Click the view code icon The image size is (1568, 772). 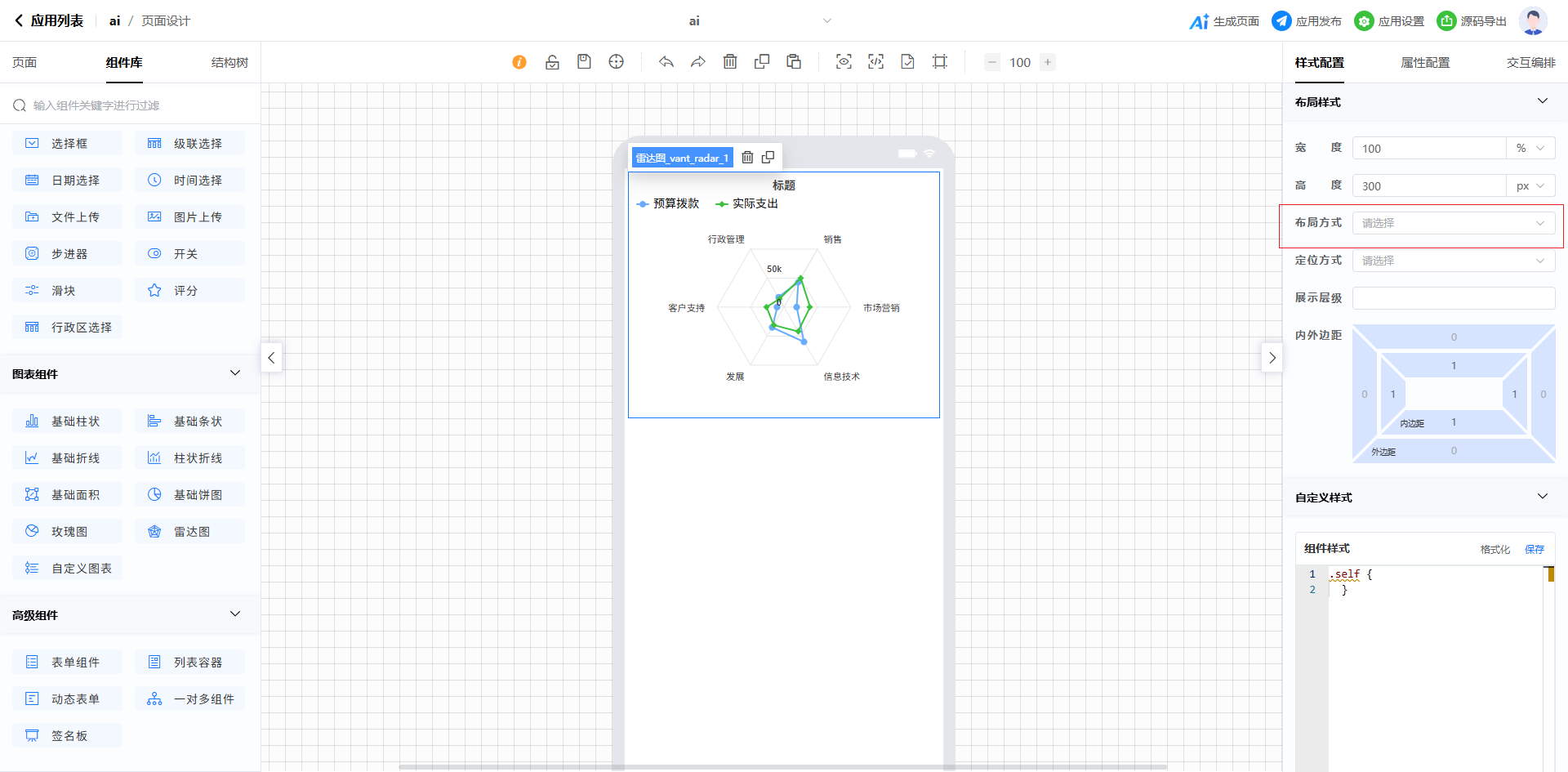[x=875, y=62]
